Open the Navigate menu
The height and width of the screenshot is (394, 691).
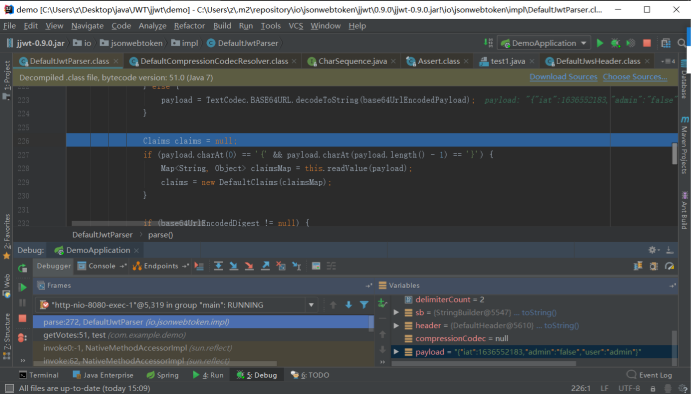coord(87,26)
